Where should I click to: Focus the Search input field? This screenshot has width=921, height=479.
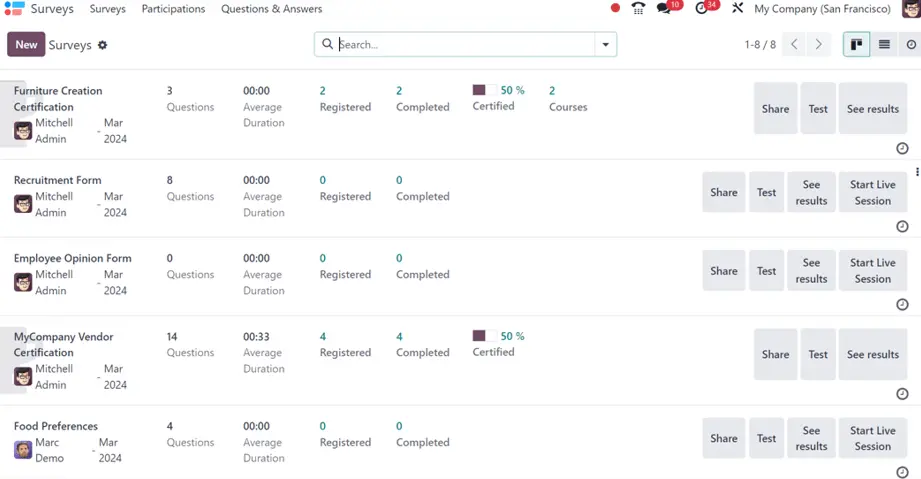(x=465, y=45)
